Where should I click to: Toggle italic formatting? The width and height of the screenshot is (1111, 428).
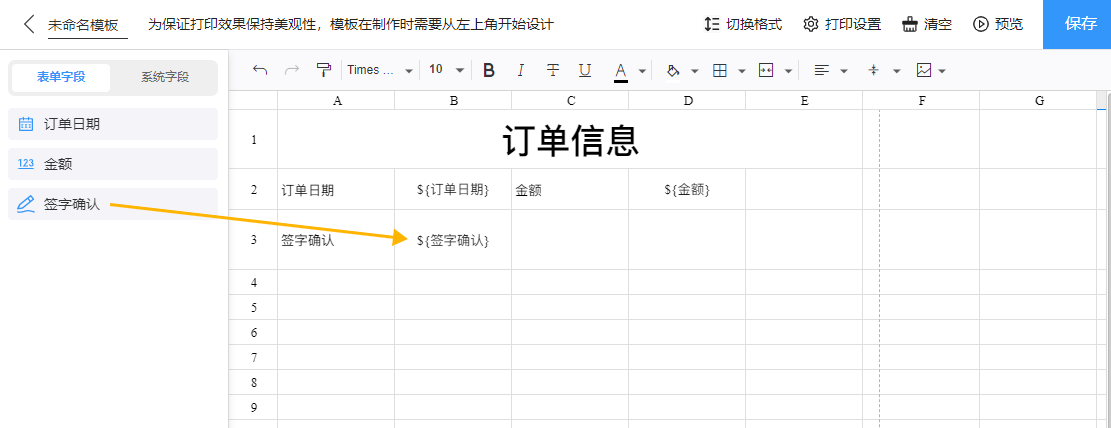[521, 70]
